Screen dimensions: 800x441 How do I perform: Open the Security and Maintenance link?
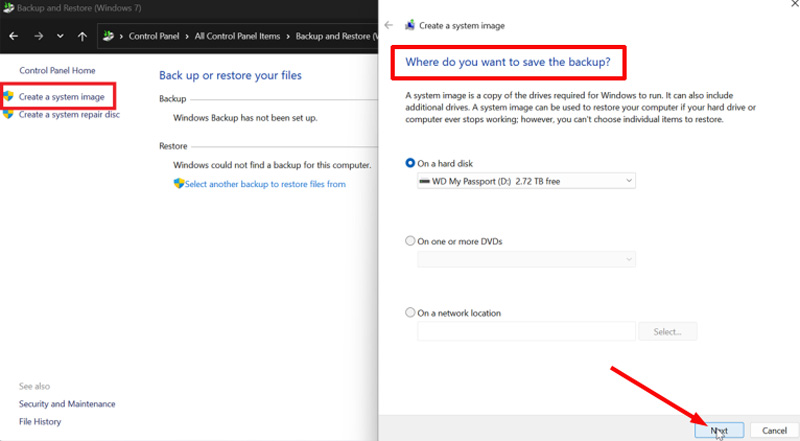pyautogui.click(x=67, y=404)
